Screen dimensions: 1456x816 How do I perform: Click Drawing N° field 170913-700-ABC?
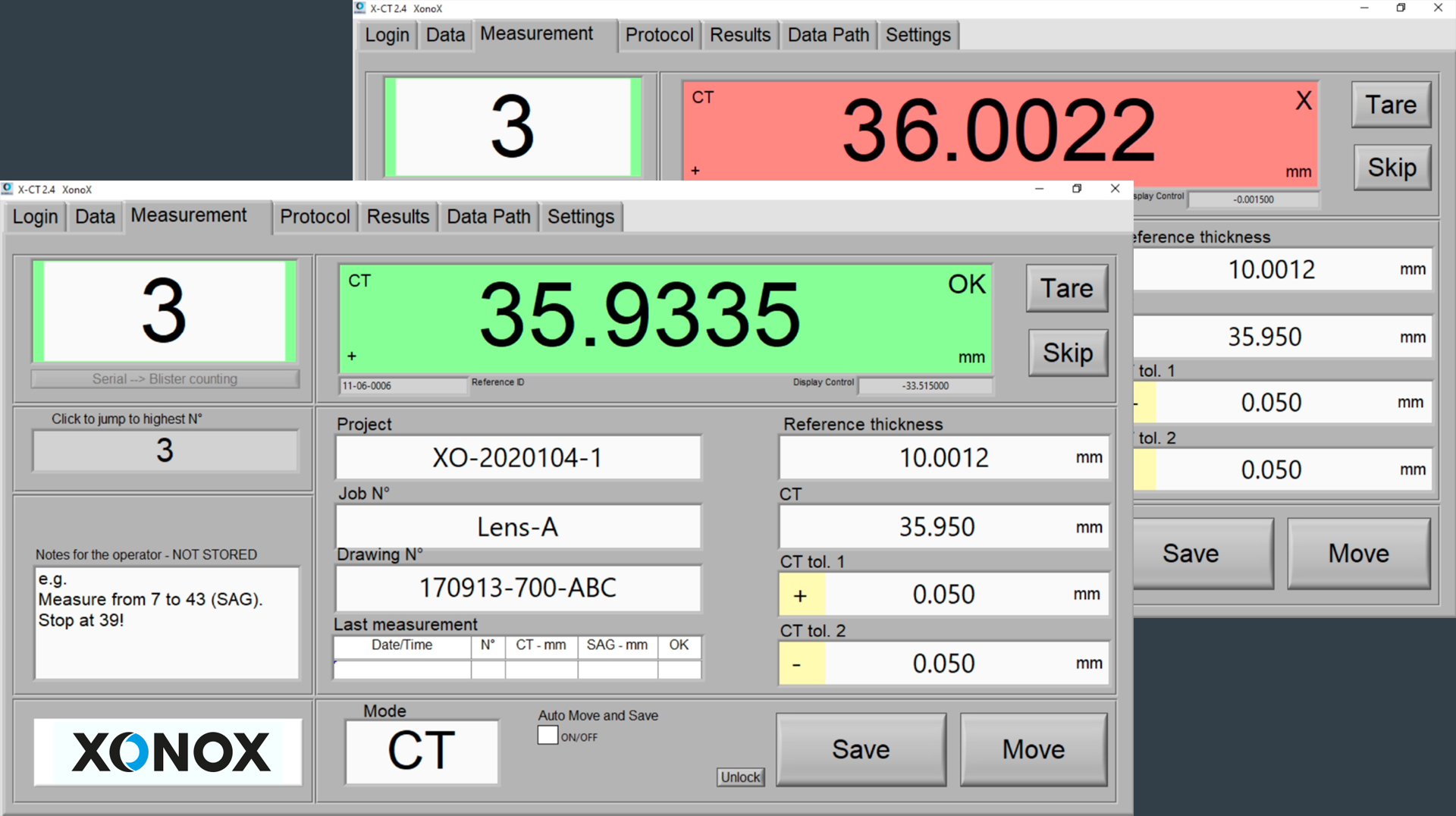pyautogui.click(x=518, y=588)
